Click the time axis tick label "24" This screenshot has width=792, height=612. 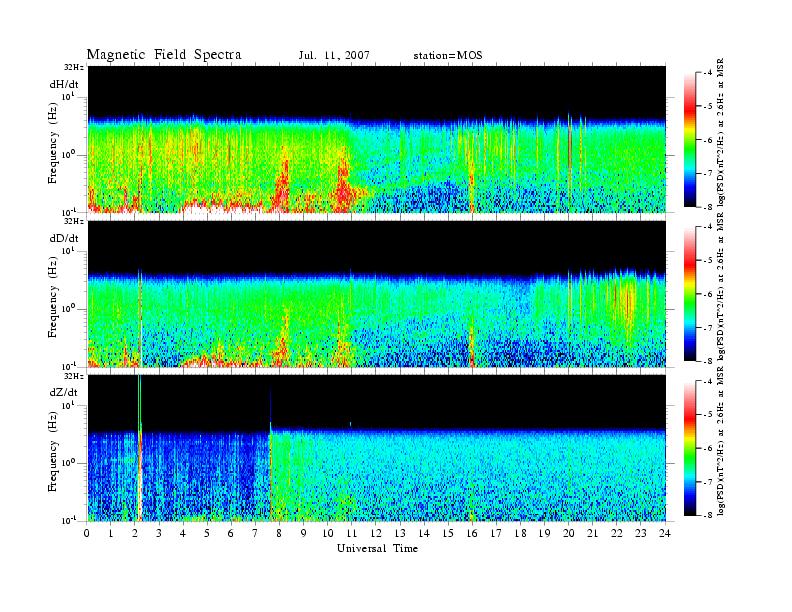click(x=665, y=533)
